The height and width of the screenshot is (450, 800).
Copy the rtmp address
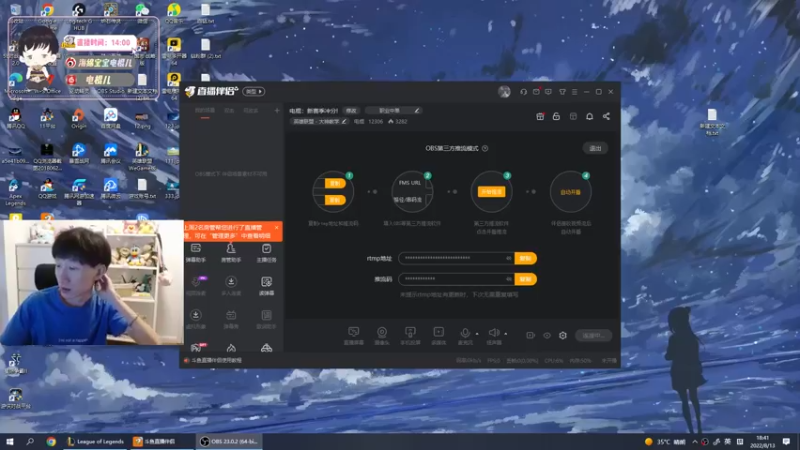tap(526, 258)
